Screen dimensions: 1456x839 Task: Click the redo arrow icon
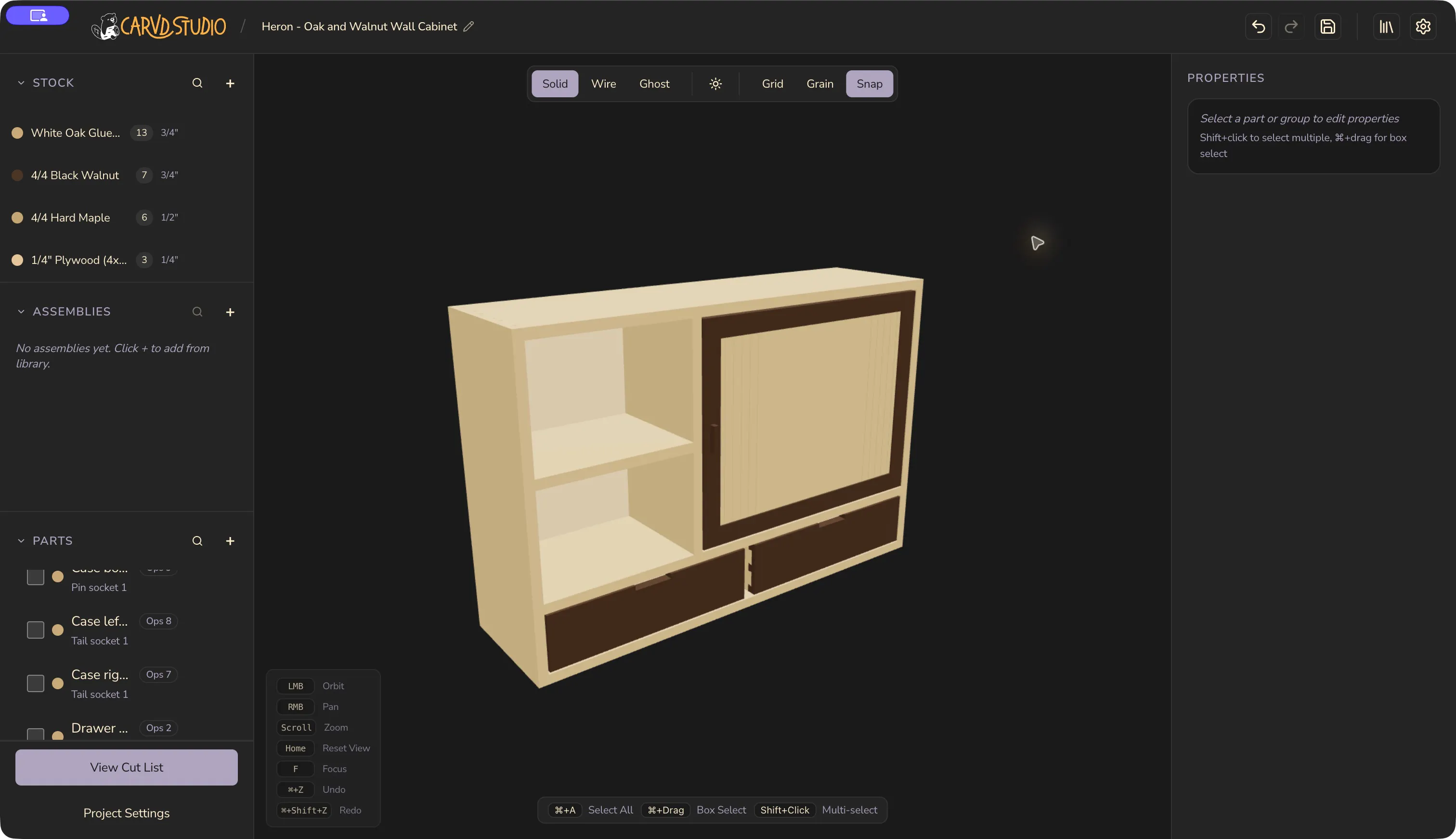1291,26
